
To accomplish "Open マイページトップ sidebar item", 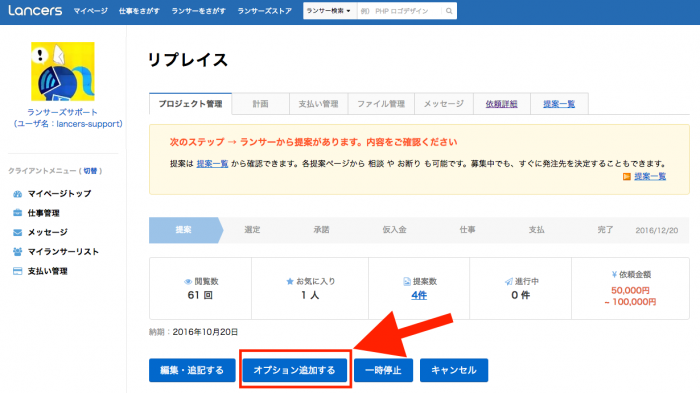I will coord(59,194).
